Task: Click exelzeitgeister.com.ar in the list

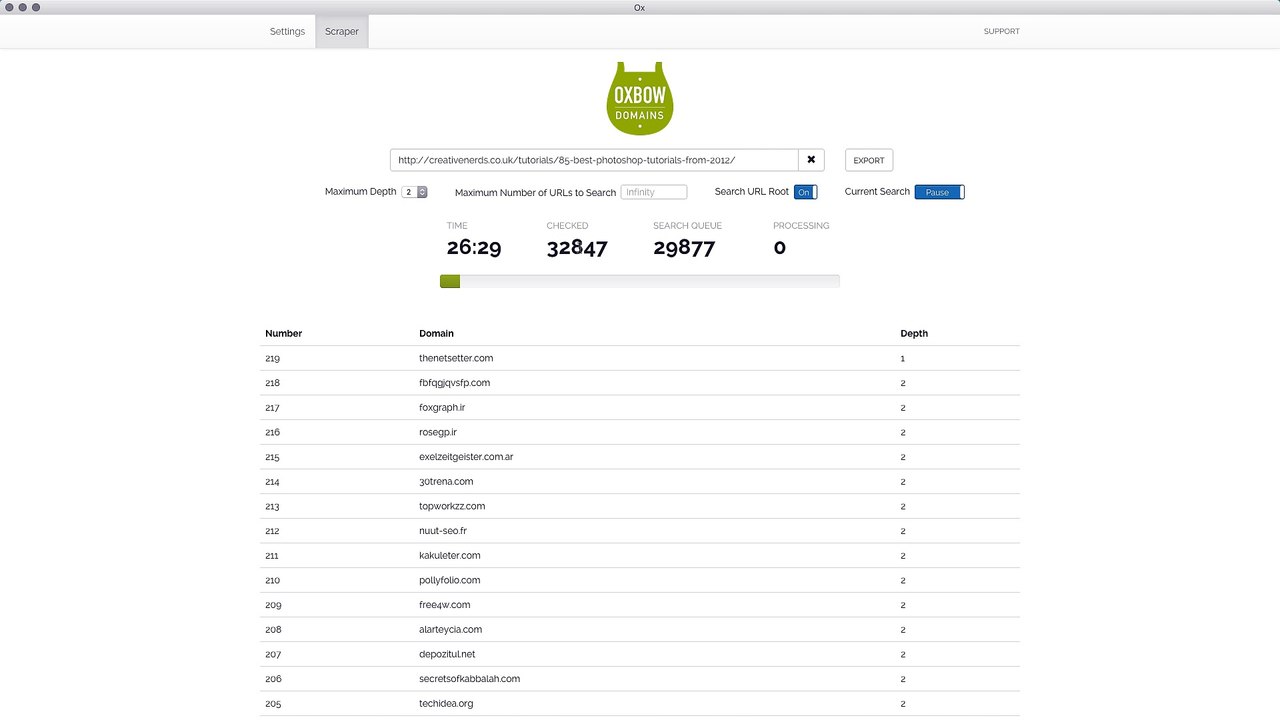Action: [466, 457]
